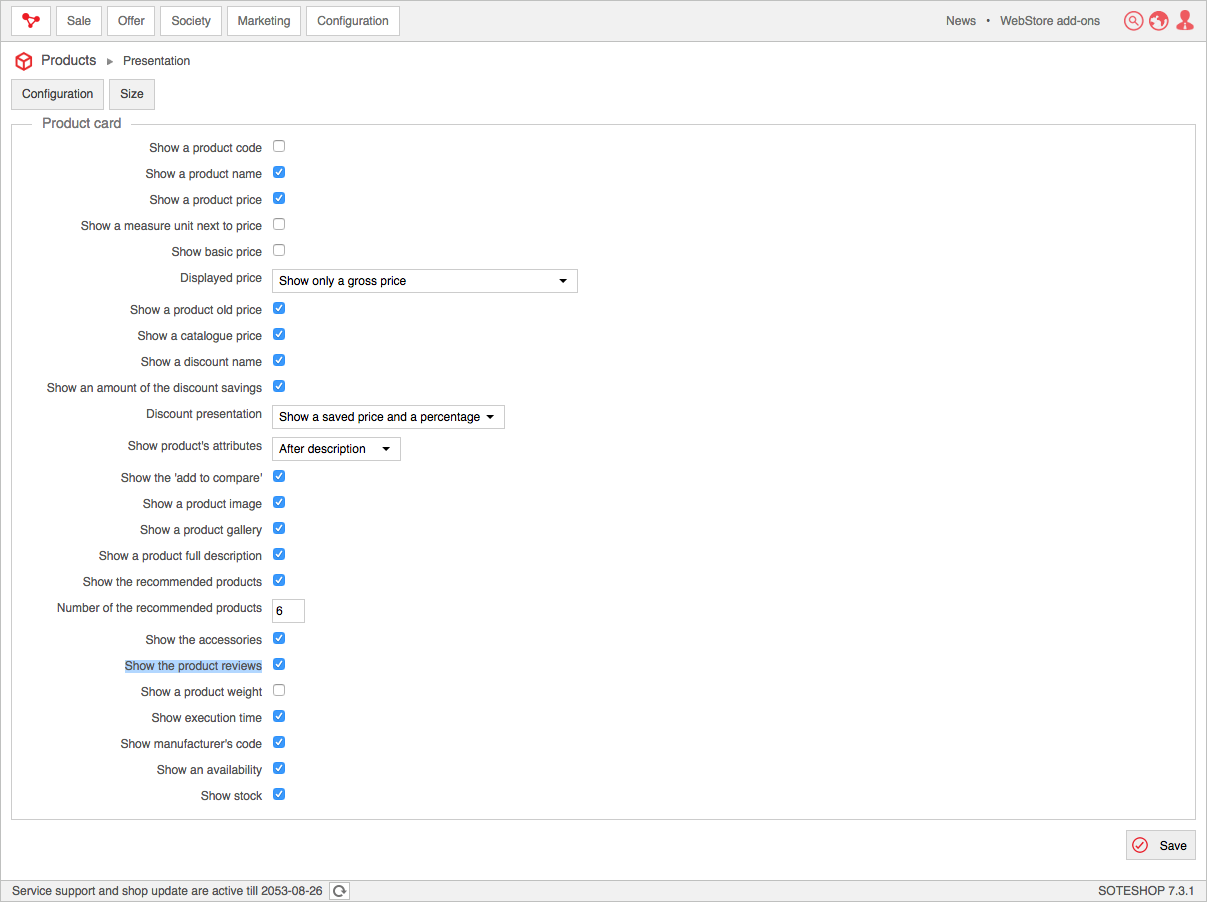Enable Show a product weight checkbox
This screenshot has height=902, width=1207.
(x=279, y=690)
